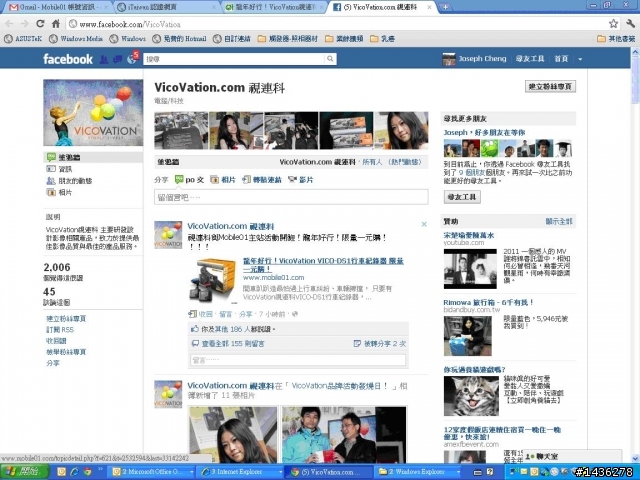Screen dimensions: 640x480
Task: Open the Hotmail bookmark
Action: pyautogui.click(x=179, y=39)
